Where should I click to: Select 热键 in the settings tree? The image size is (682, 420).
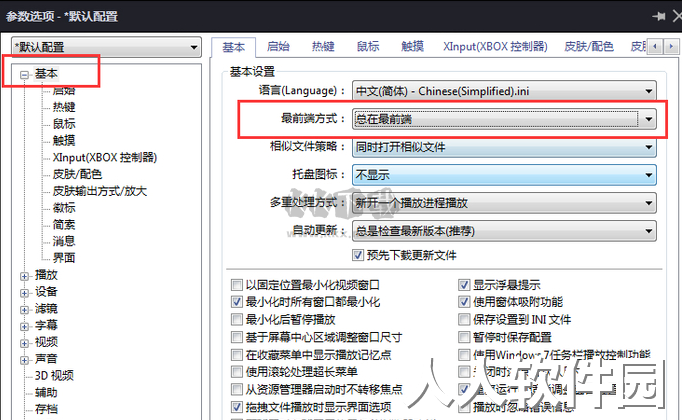click(64, 107)
